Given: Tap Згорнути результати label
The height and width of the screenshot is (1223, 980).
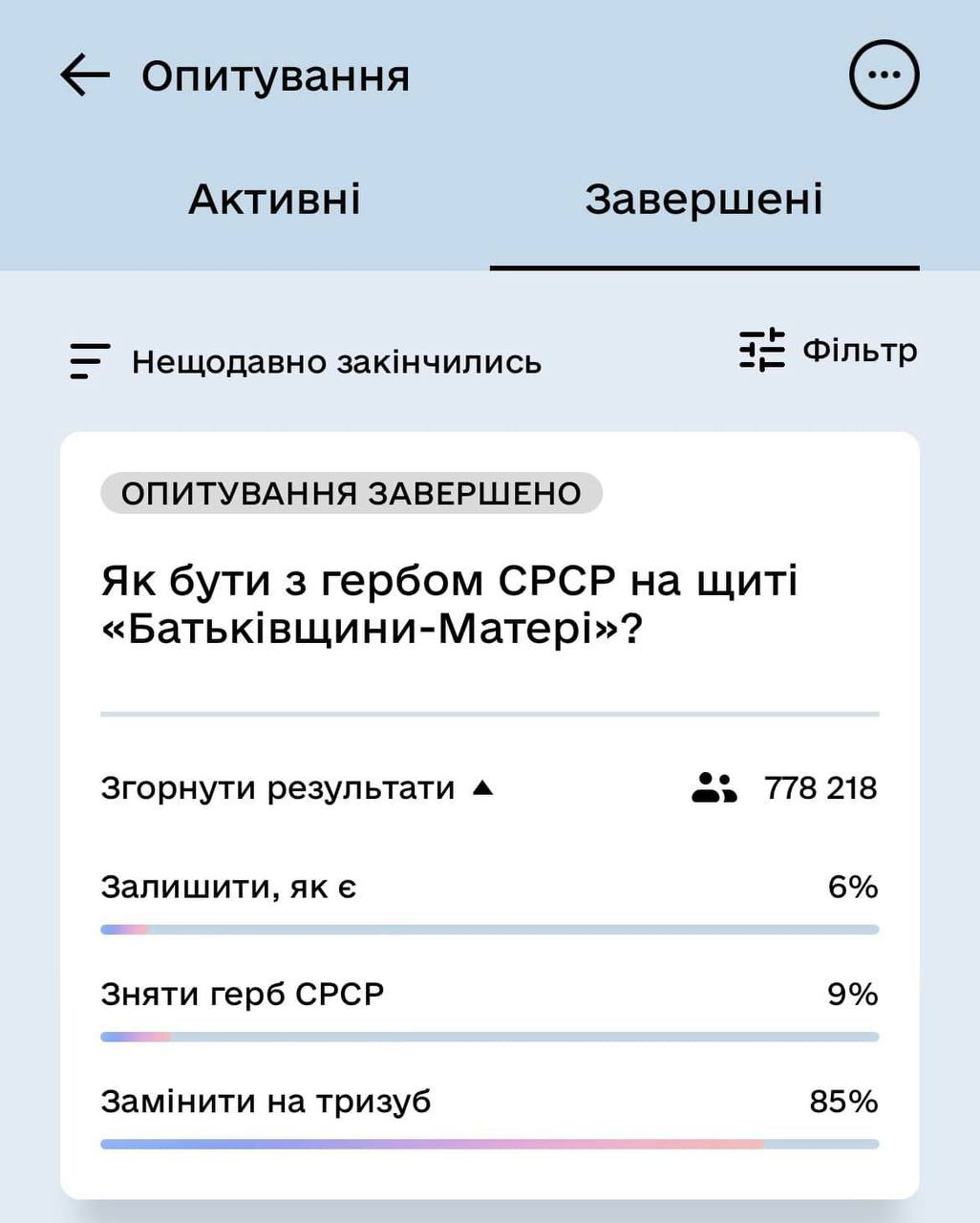Looking at the screenshot, I should pyautogui.click(x=278, y=788).
